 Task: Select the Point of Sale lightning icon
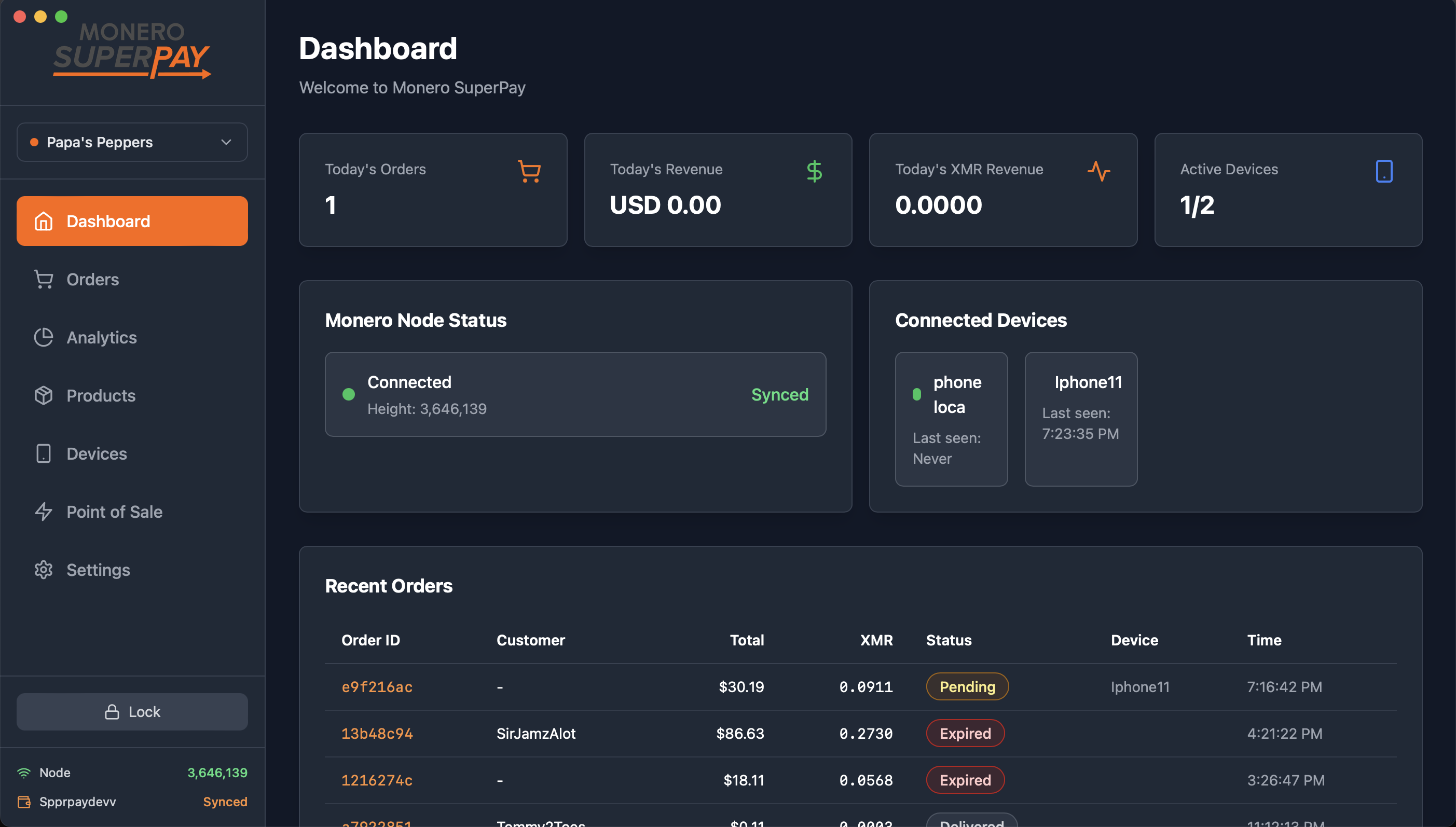pyautogui.click(x=44, y=512)
